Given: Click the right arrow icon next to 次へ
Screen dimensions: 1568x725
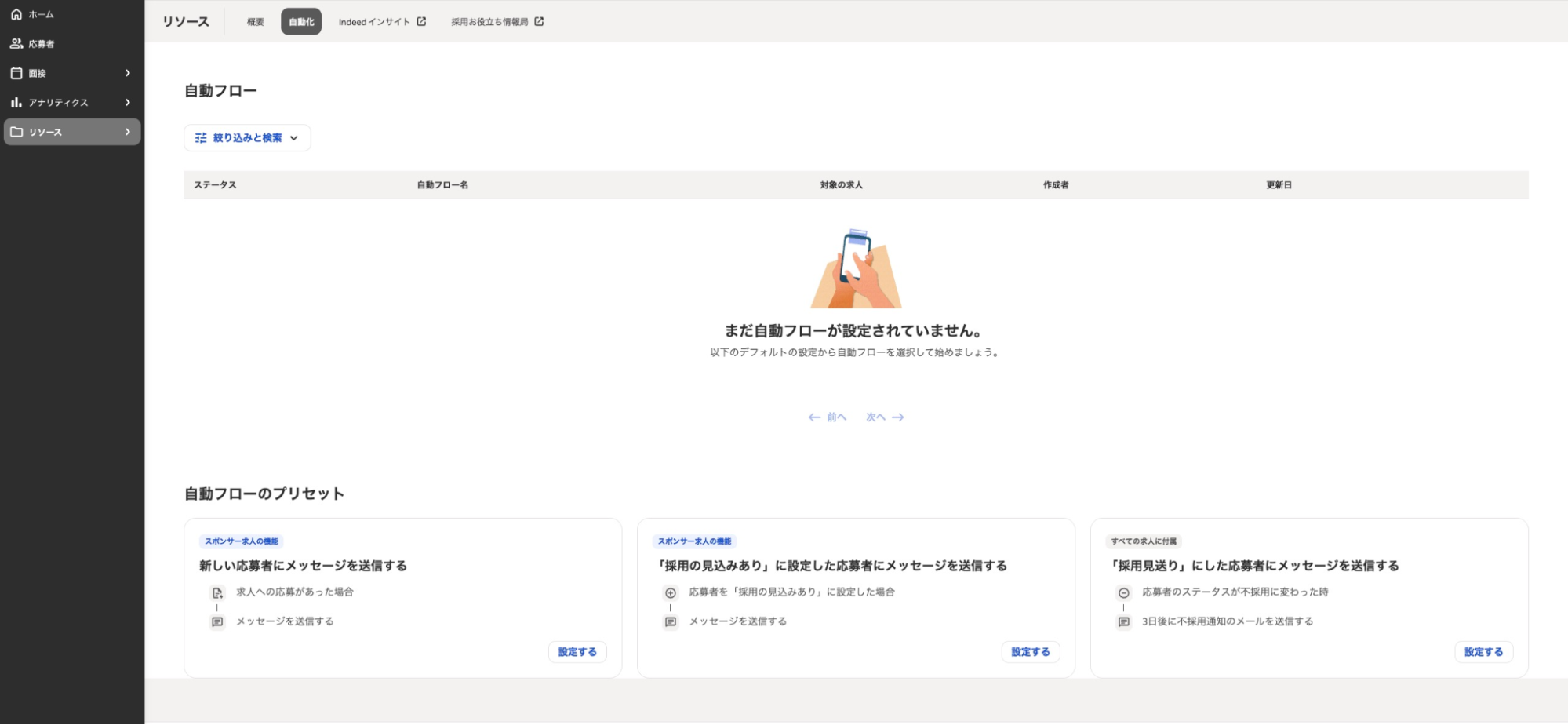Looking at the screenshot, I should 898,417.
